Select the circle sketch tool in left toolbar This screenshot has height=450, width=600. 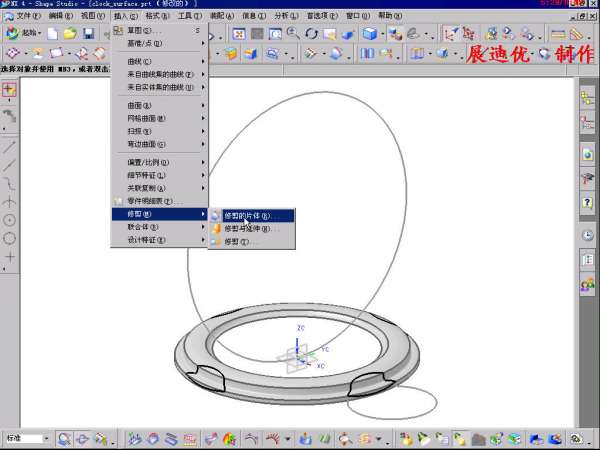[x=10, y=238]
